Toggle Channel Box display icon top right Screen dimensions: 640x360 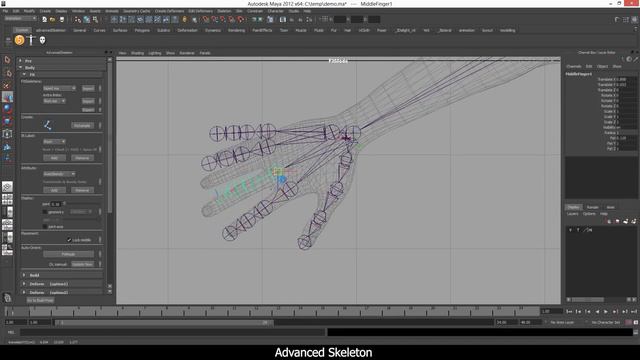[635, 19]
